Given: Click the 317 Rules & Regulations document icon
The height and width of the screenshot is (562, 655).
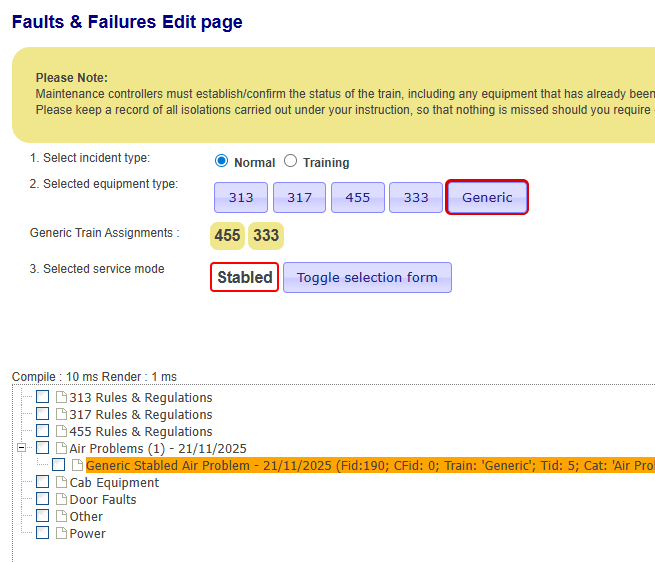Looking at the screenshot, I should coord(61,415).
